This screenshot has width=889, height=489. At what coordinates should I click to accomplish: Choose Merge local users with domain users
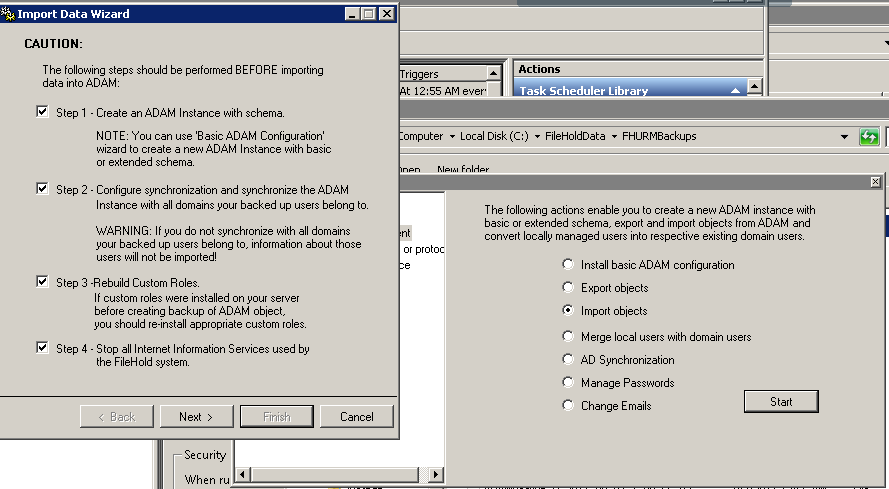[568, 336]
